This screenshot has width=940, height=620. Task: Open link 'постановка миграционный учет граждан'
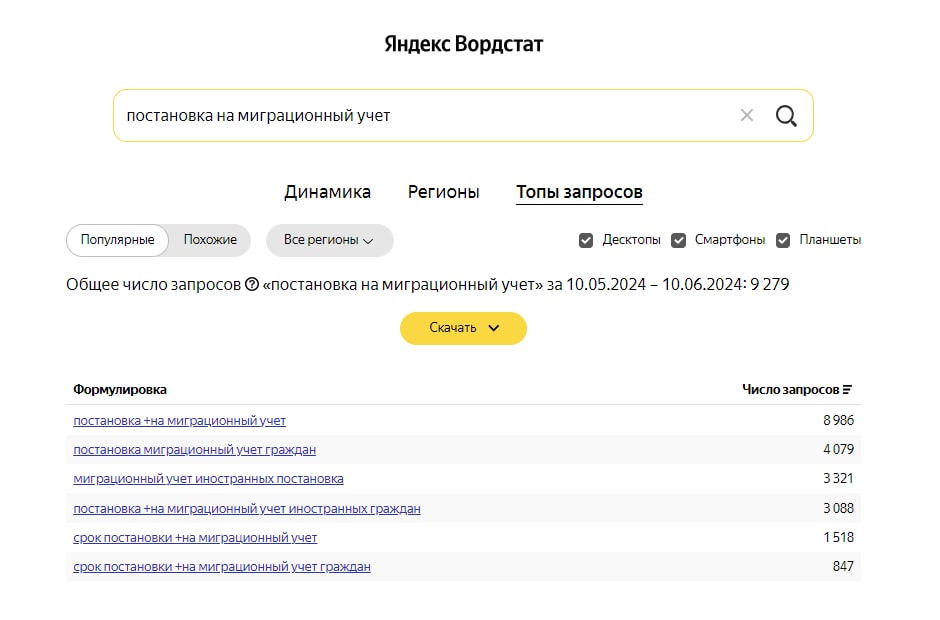point(194,450)
